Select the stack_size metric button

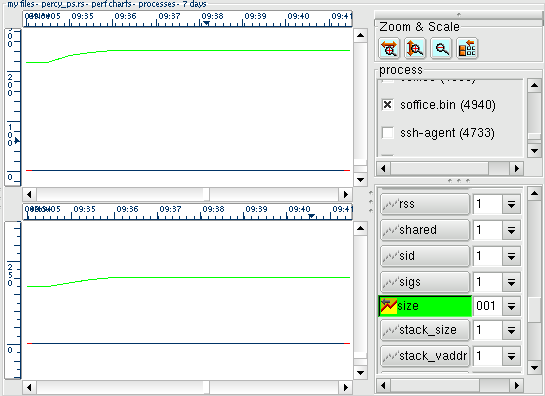tap(425, 330)
